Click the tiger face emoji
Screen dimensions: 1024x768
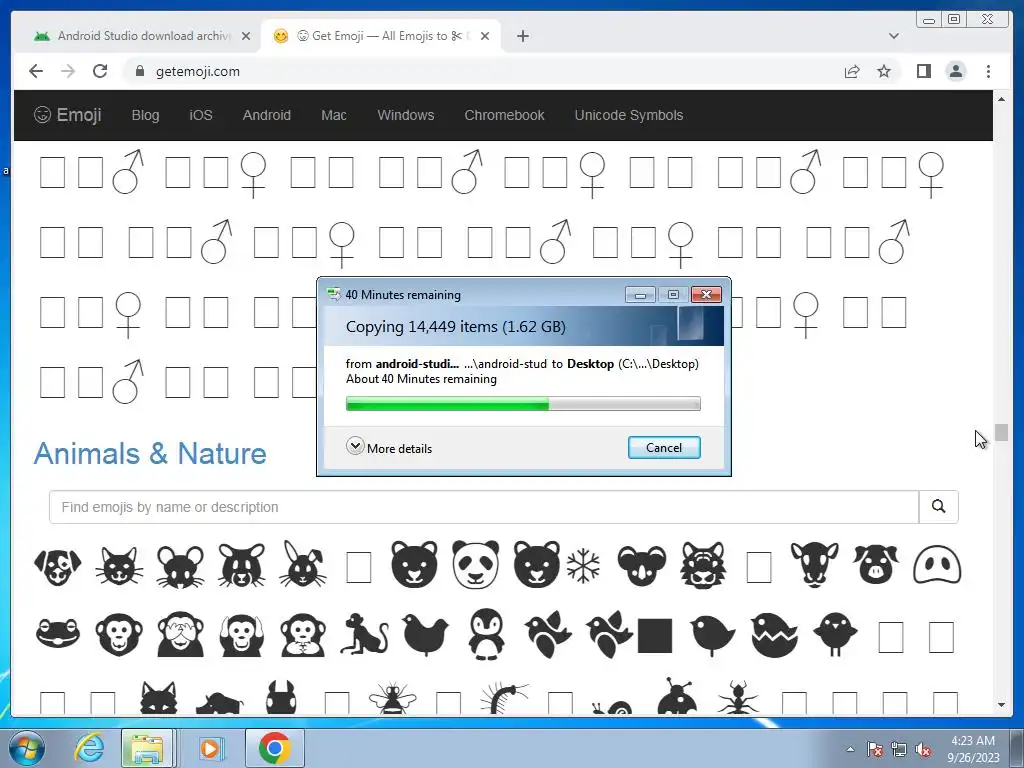pos(703,566)
